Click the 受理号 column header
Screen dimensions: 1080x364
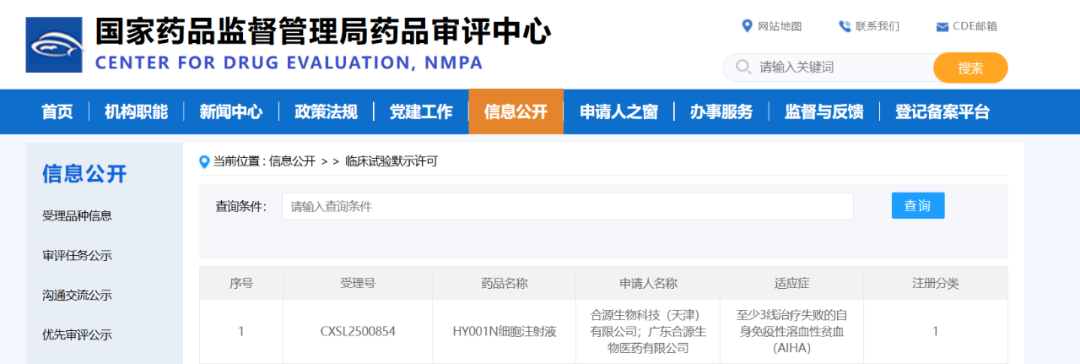(x=357, y=283)
